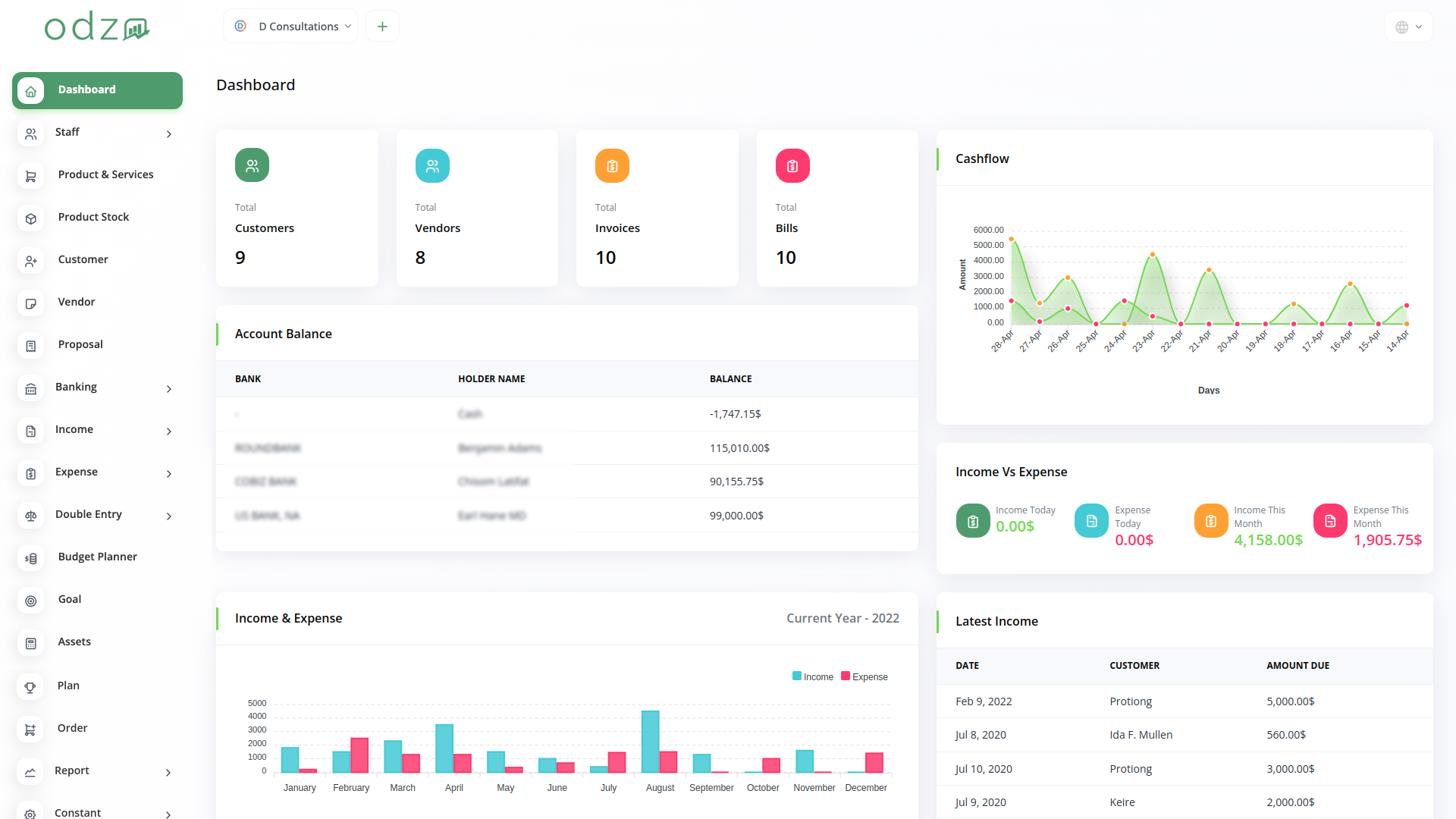Open the globe language dropdown
This screenshot has width=1456, height=819.
click(x=1408, y=27)
